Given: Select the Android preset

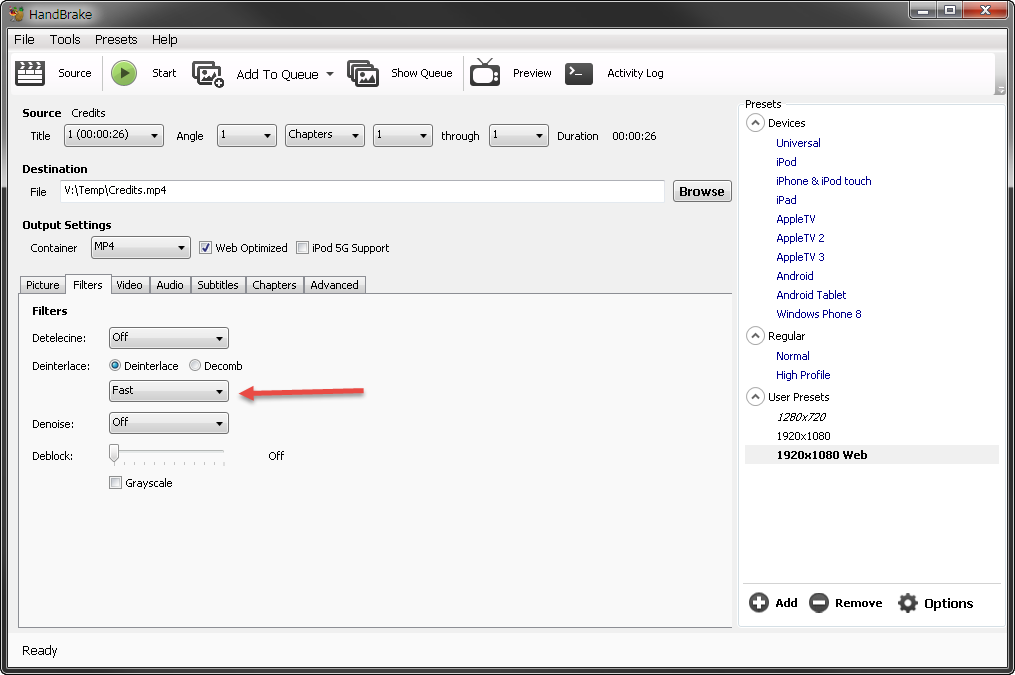Looking at the screenshot, I should pyautogui.click(x=795, y=276).
